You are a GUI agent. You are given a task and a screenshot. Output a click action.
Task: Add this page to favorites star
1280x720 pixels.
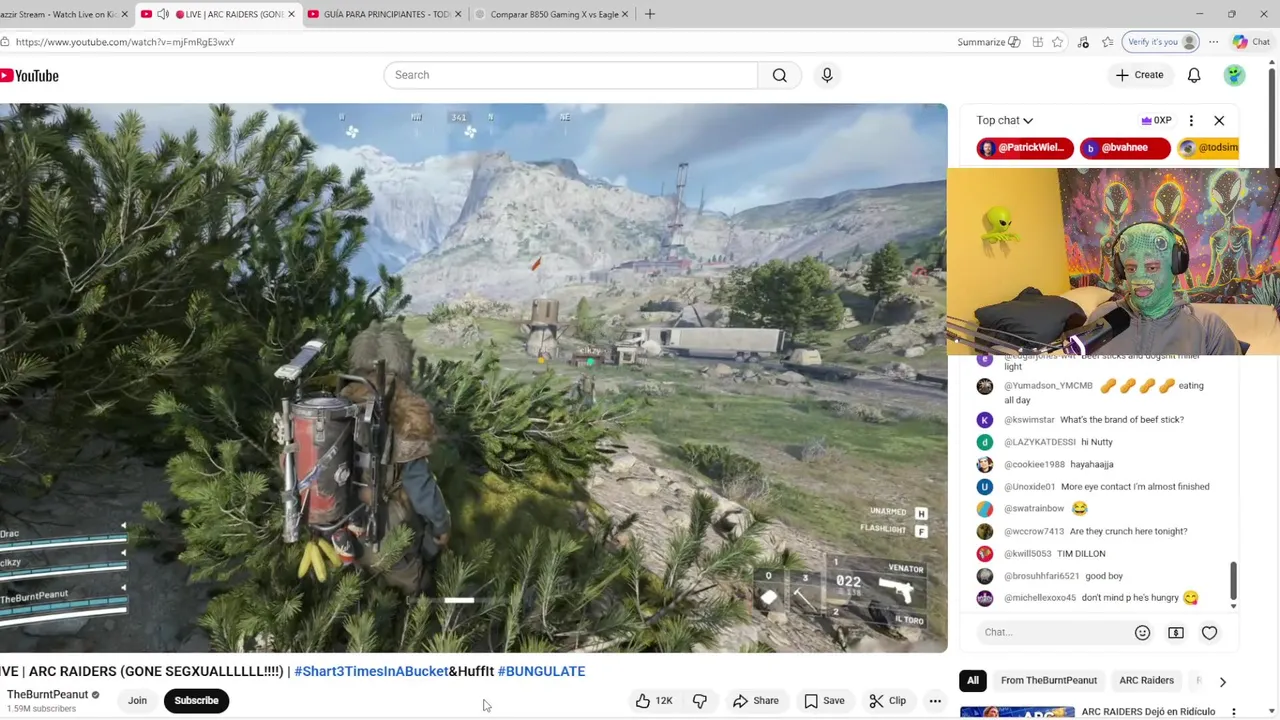click(1058, 42)
